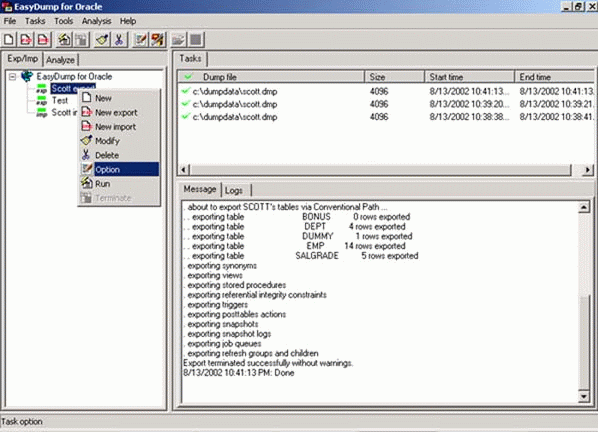Open the Help menu
This screenshot has width=598, height=432.
tap(128, 21)
